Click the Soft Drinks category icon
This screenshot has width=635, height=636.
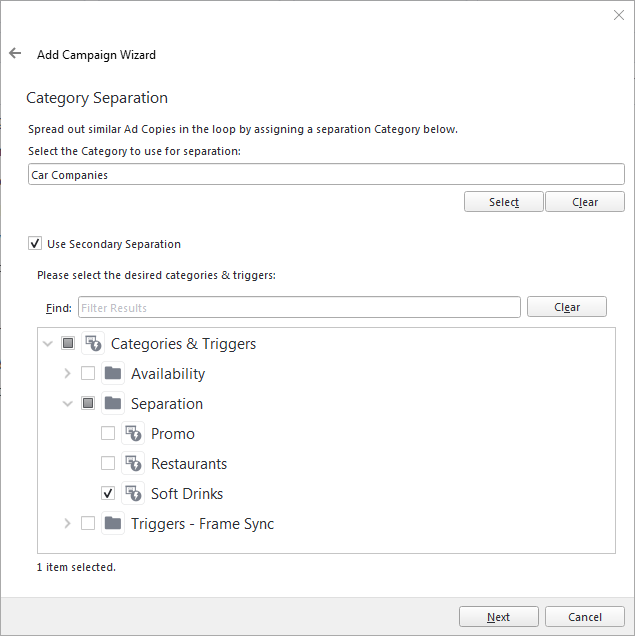pos(133,493)
